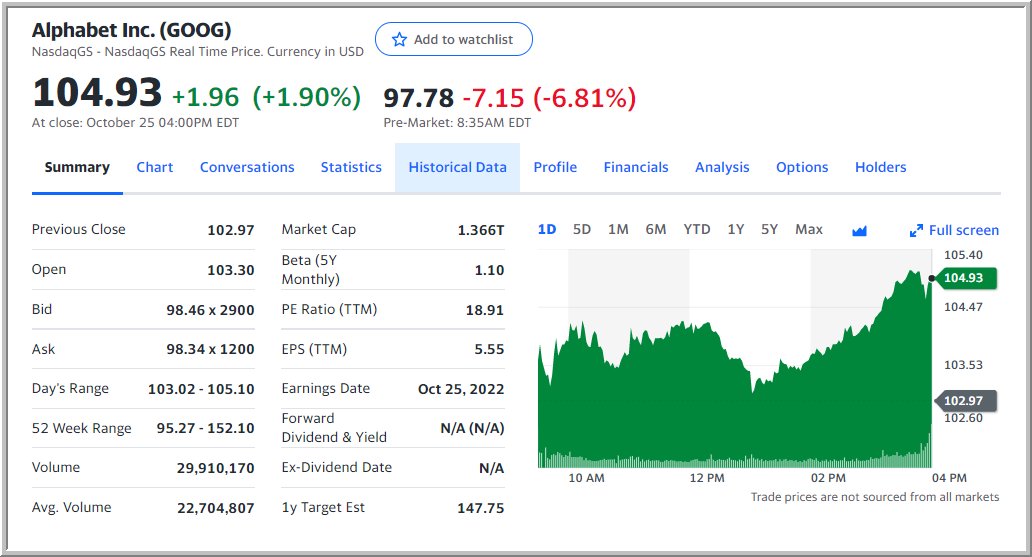Click the PE Ratio (TTM) value 18.91

[484, 310]
